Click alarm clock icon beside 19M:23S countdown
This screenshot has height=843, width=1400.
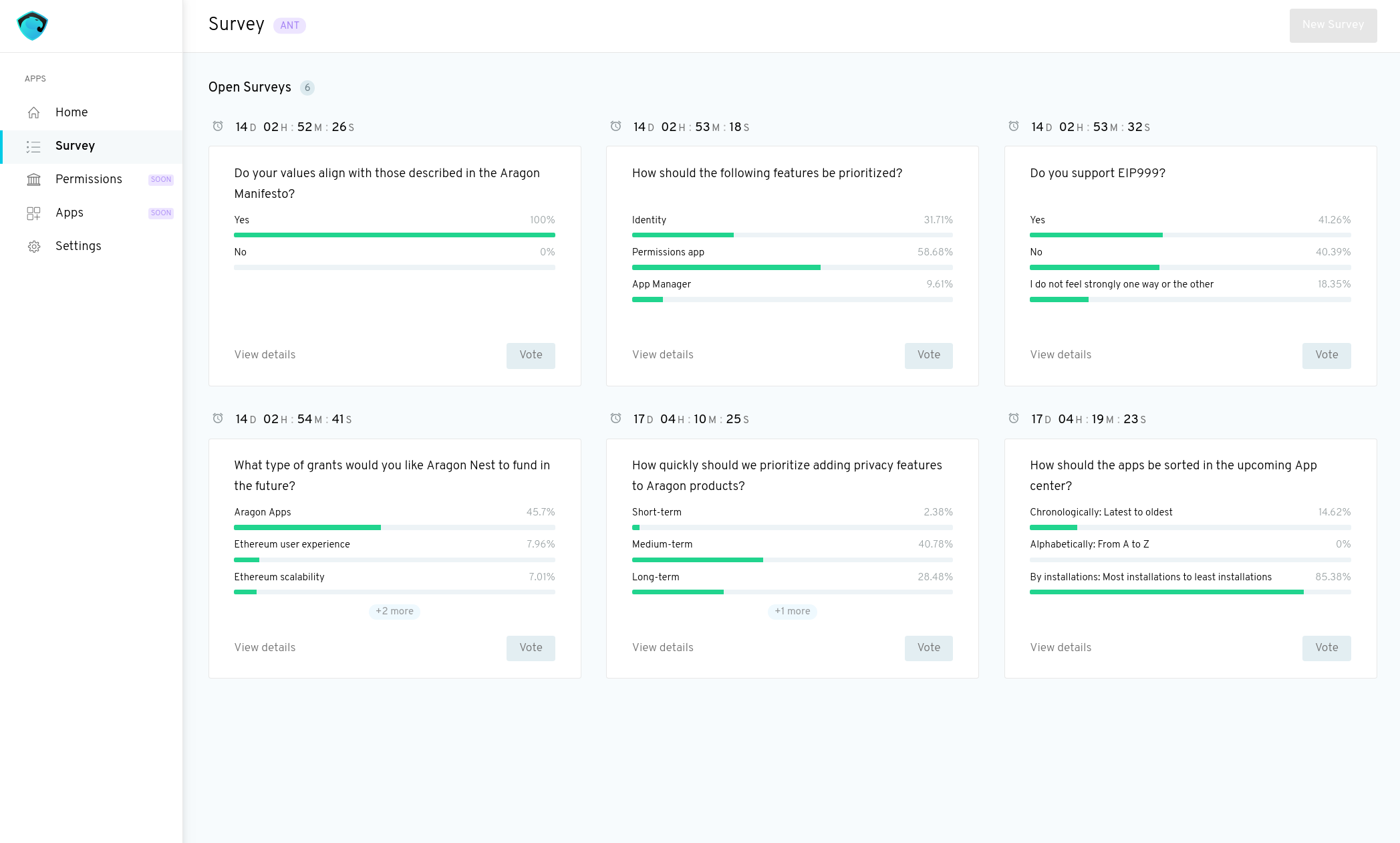[x=1014, y=418]
